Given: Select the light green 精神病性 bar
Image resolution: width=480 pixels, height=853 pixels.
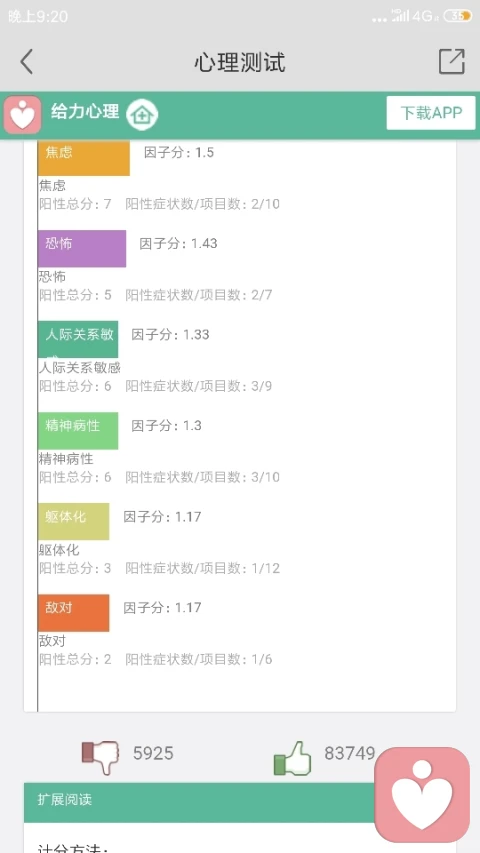Looking at the screenshot, I should (78, 430).
